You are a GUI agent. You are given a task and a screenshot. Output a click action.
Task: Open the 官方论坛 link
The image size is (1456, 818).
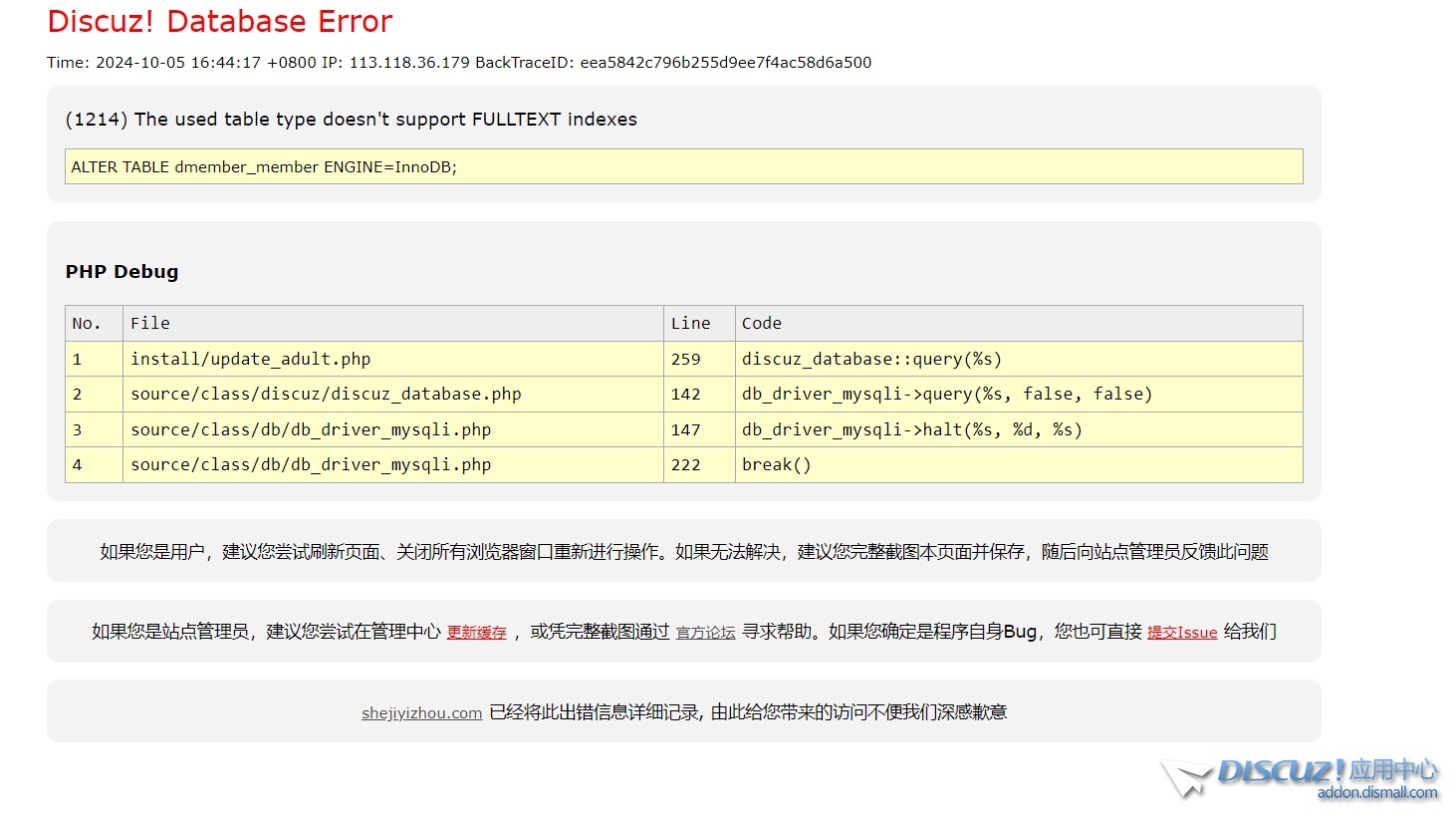click(705, 633)
